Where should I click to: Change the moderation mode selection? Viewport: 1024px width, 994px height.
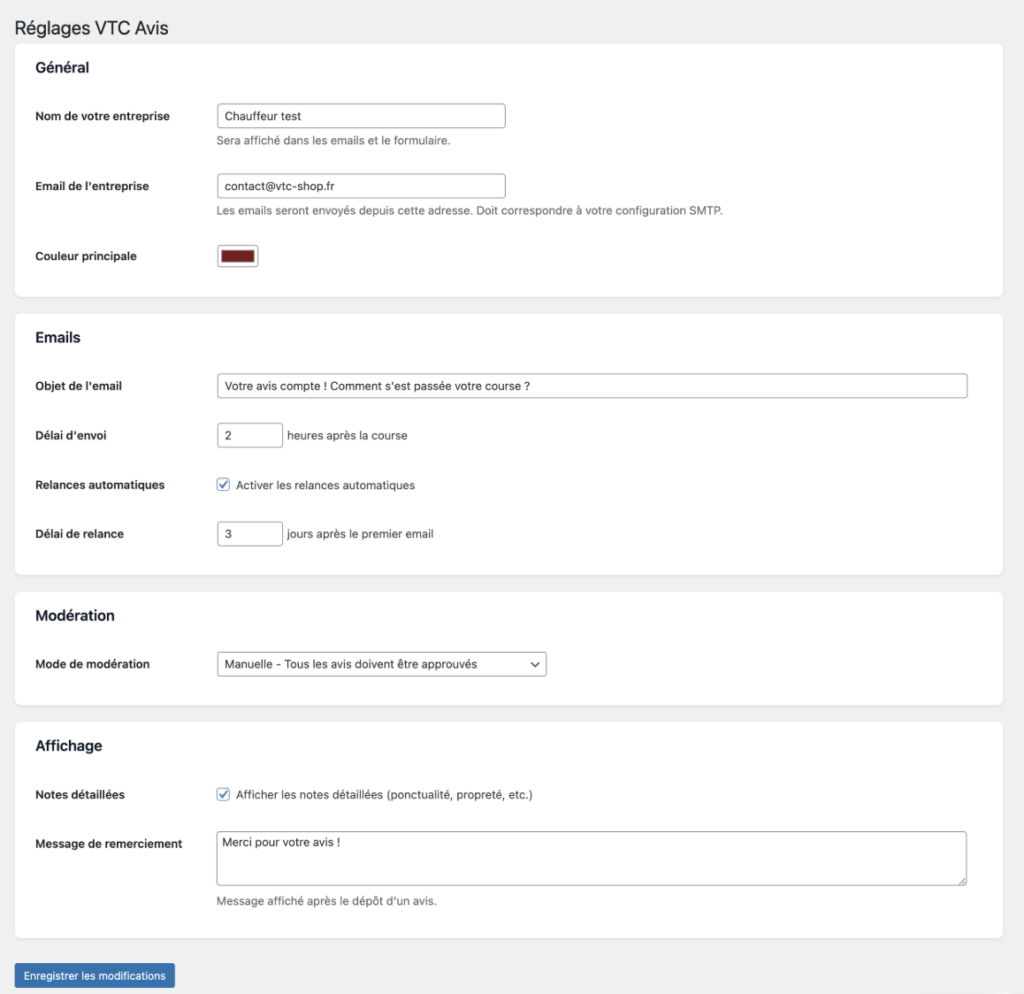tap(380, 663)
